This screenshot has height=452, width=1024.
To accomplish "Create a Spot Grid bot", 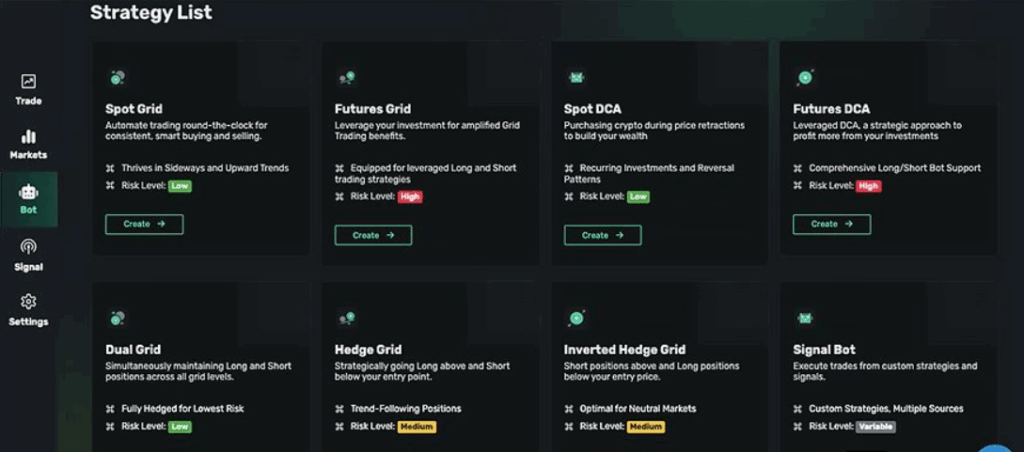I will (x=144, y=224).
